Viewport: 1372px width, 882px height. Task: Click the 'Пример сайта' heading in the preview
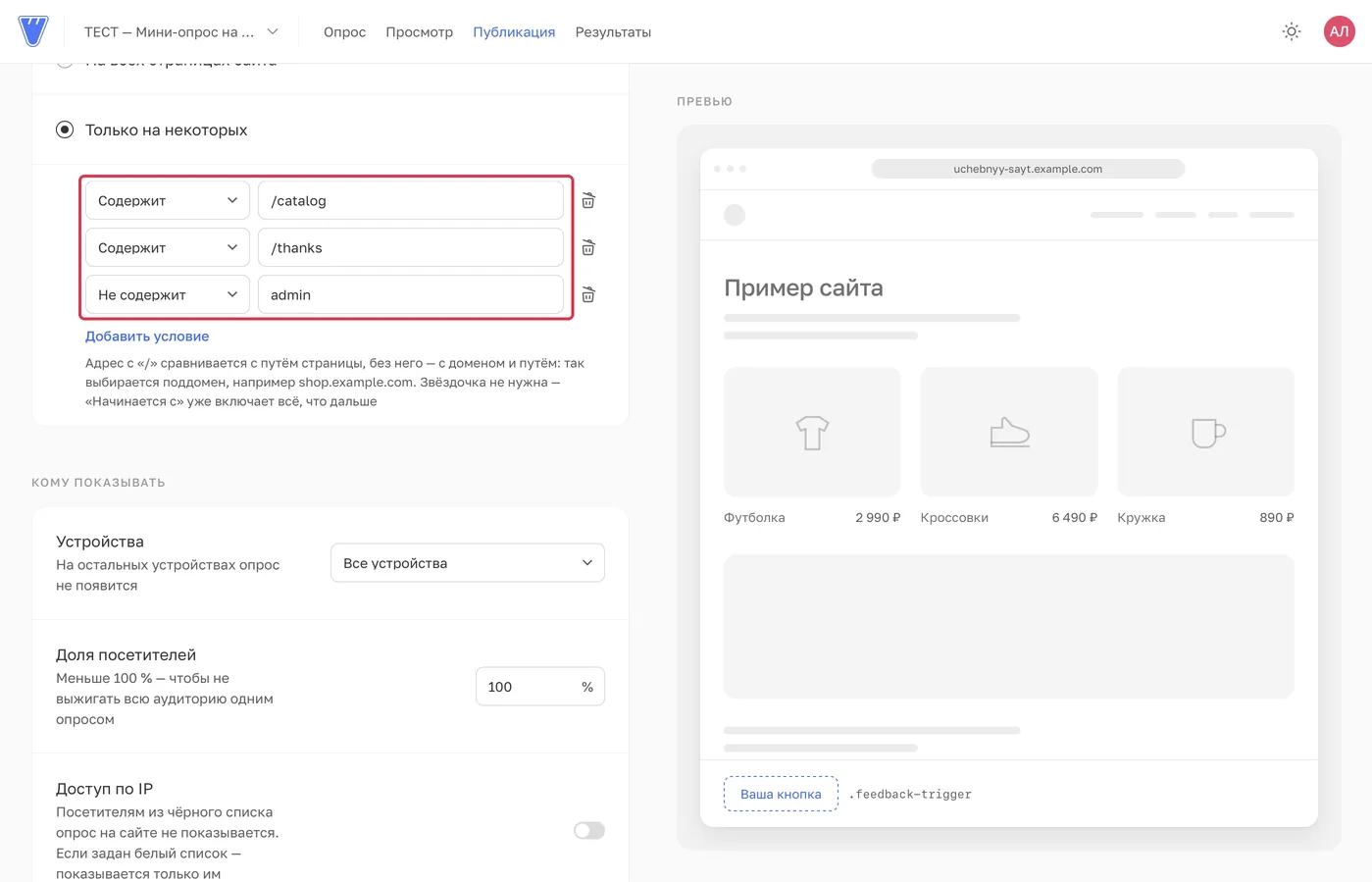tap(803, 287)
